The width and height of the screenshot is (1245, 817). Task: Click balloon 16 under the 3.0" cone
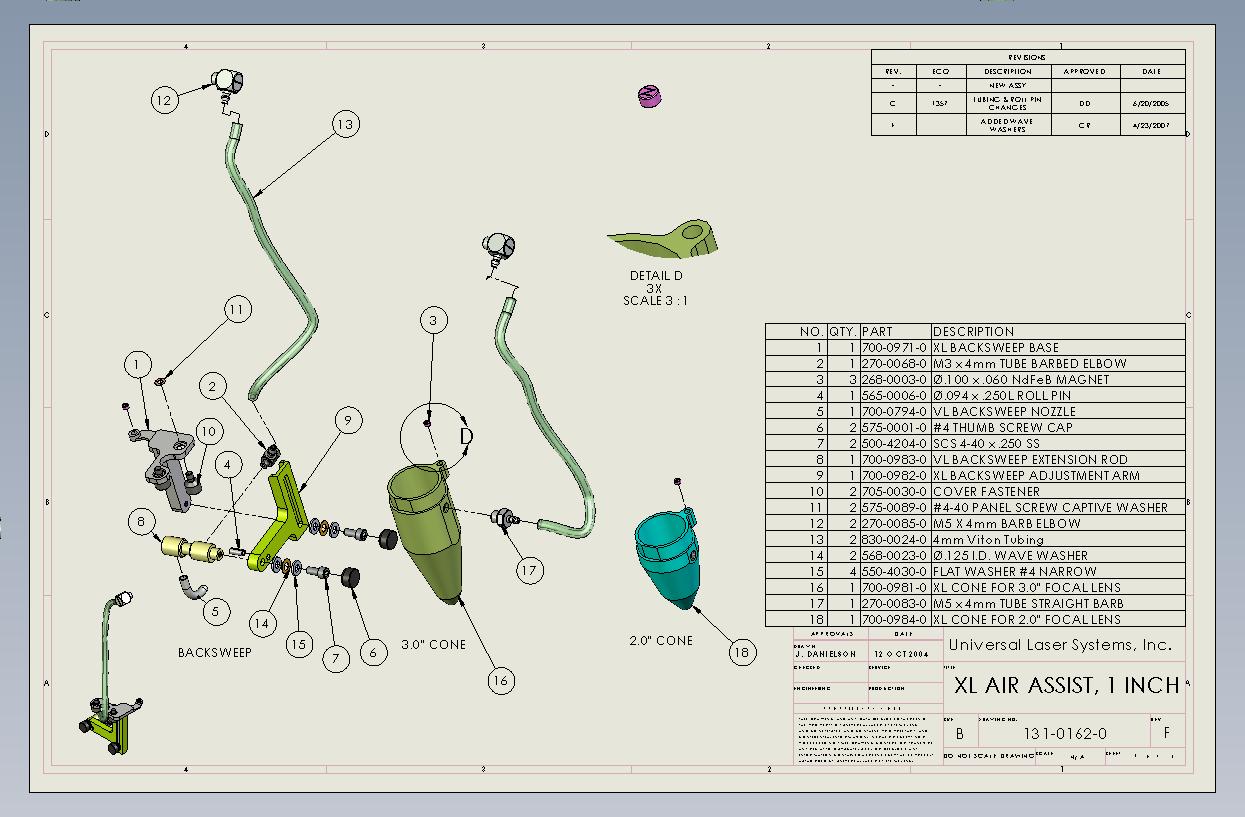[x=501, y=681]
